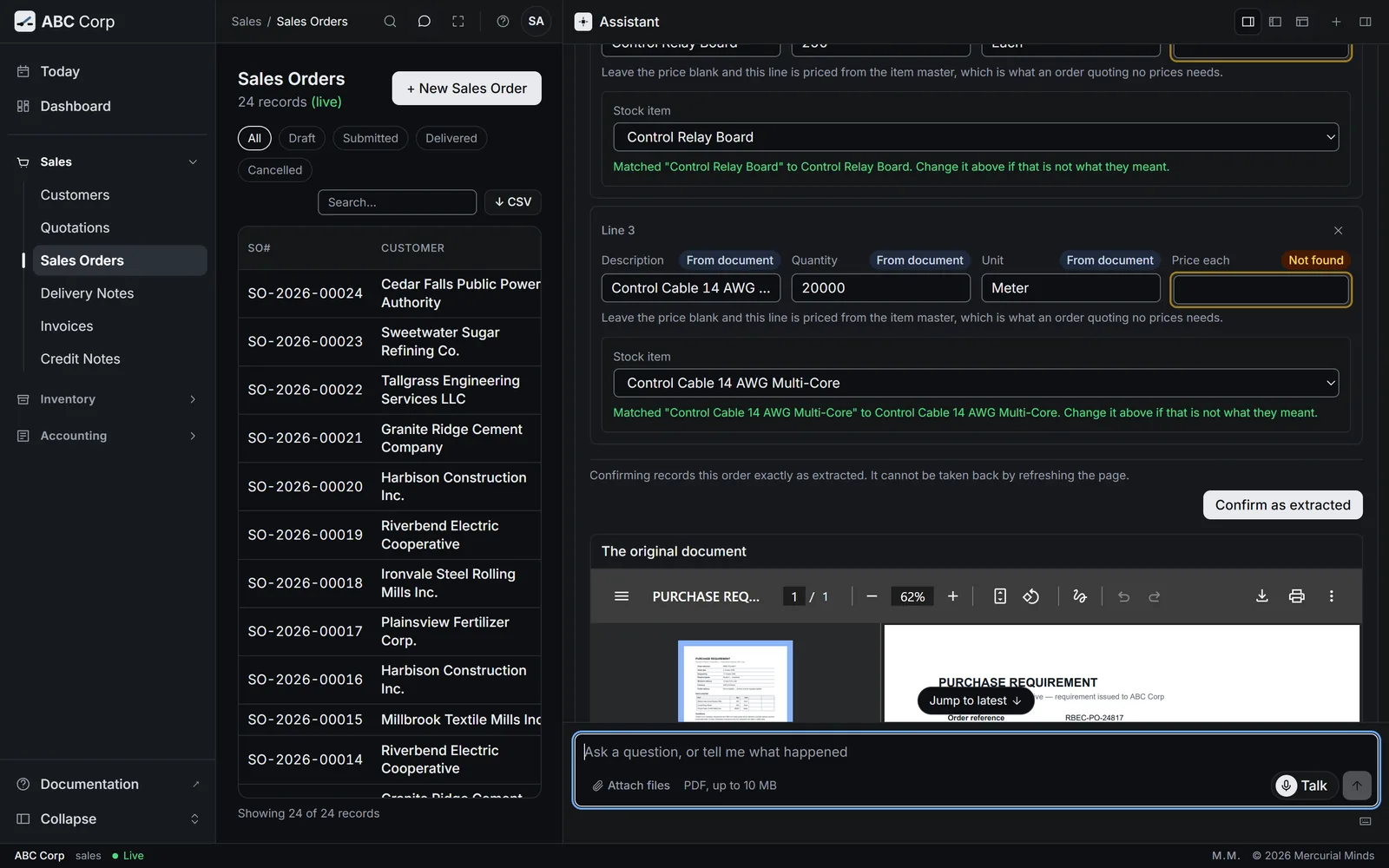Export orders with the CSV button
The width and height of the screenshot is (1389, 868).
[x=513, y=202]
